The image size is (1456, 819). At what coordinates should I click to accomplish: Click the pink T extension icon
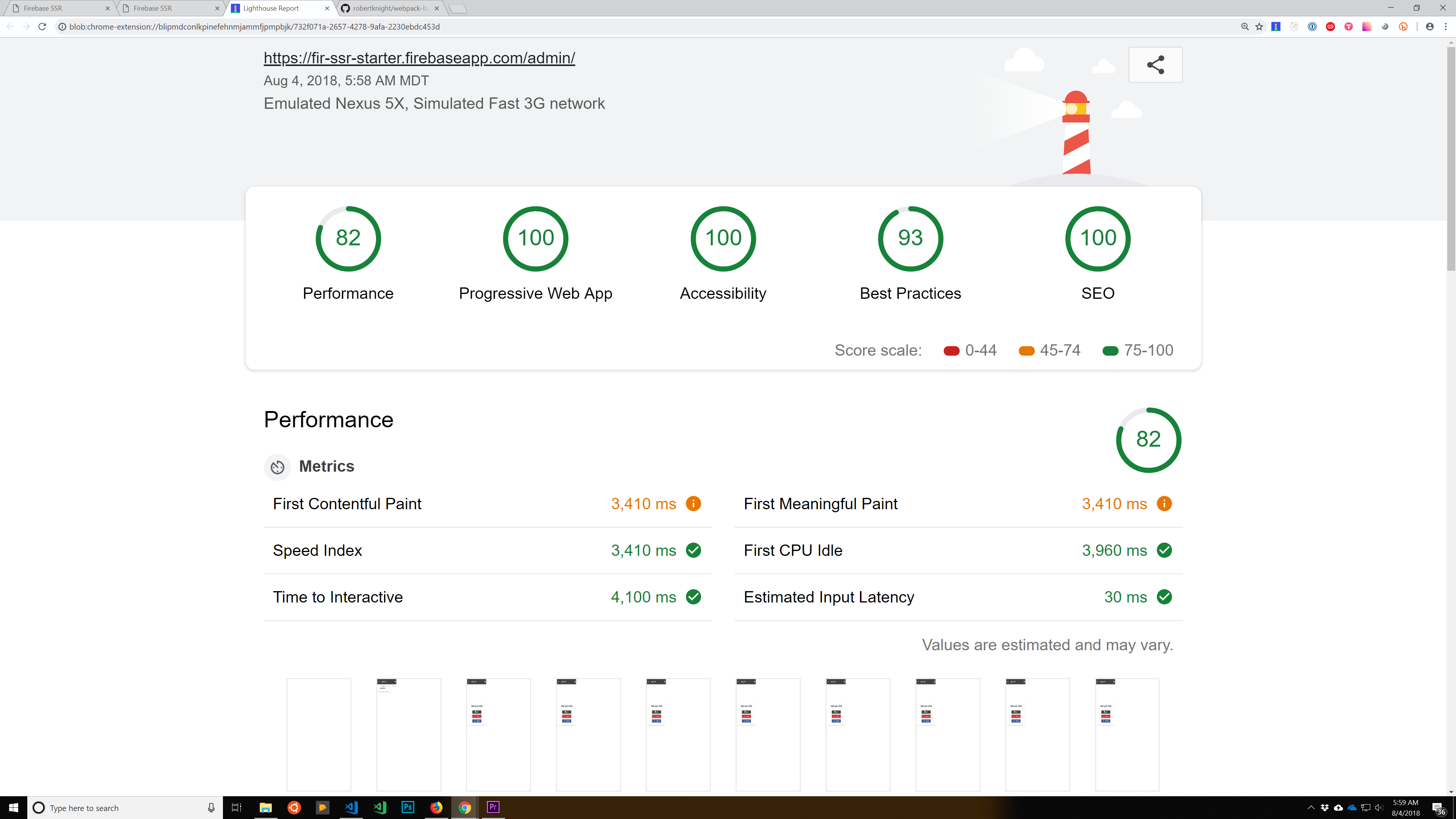coord(1348,27)
